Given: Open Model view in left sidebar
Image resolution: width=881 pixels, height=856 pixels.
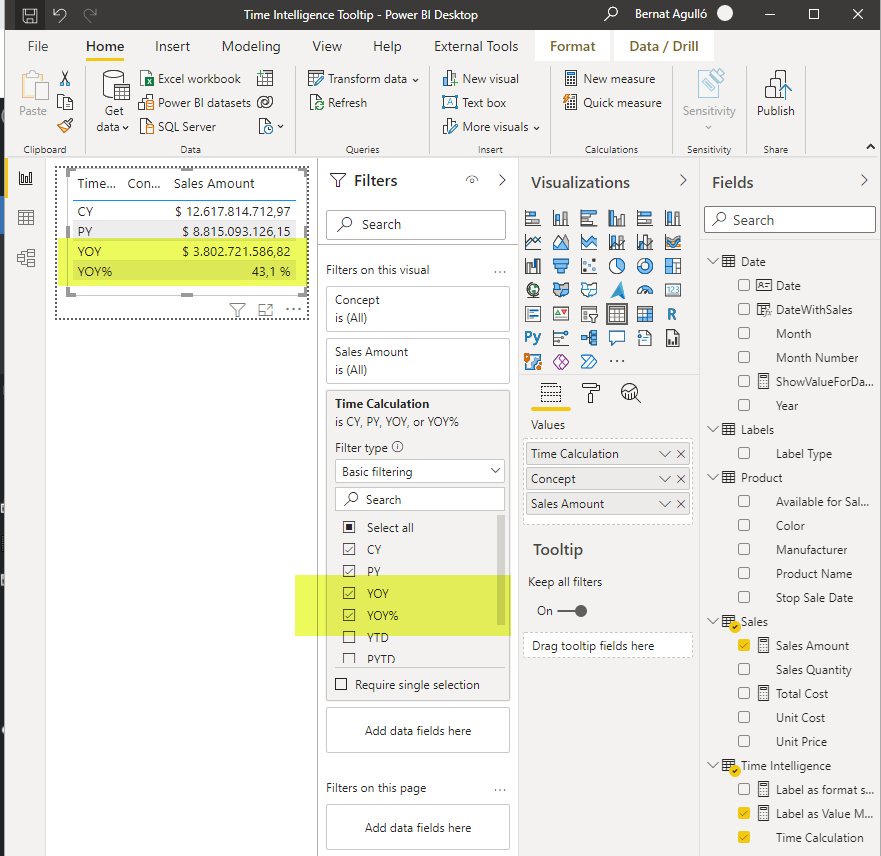Looking at the screenshot, I should (26, 258).
